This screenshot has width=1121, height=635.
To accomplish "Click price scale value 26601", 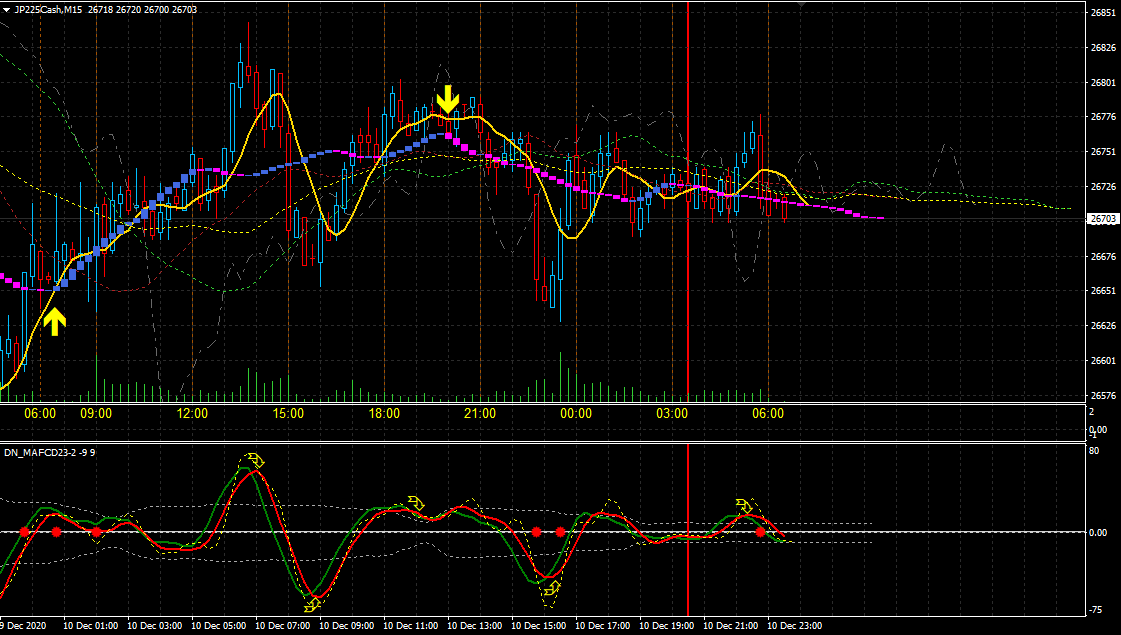I will pos(1103,360).
